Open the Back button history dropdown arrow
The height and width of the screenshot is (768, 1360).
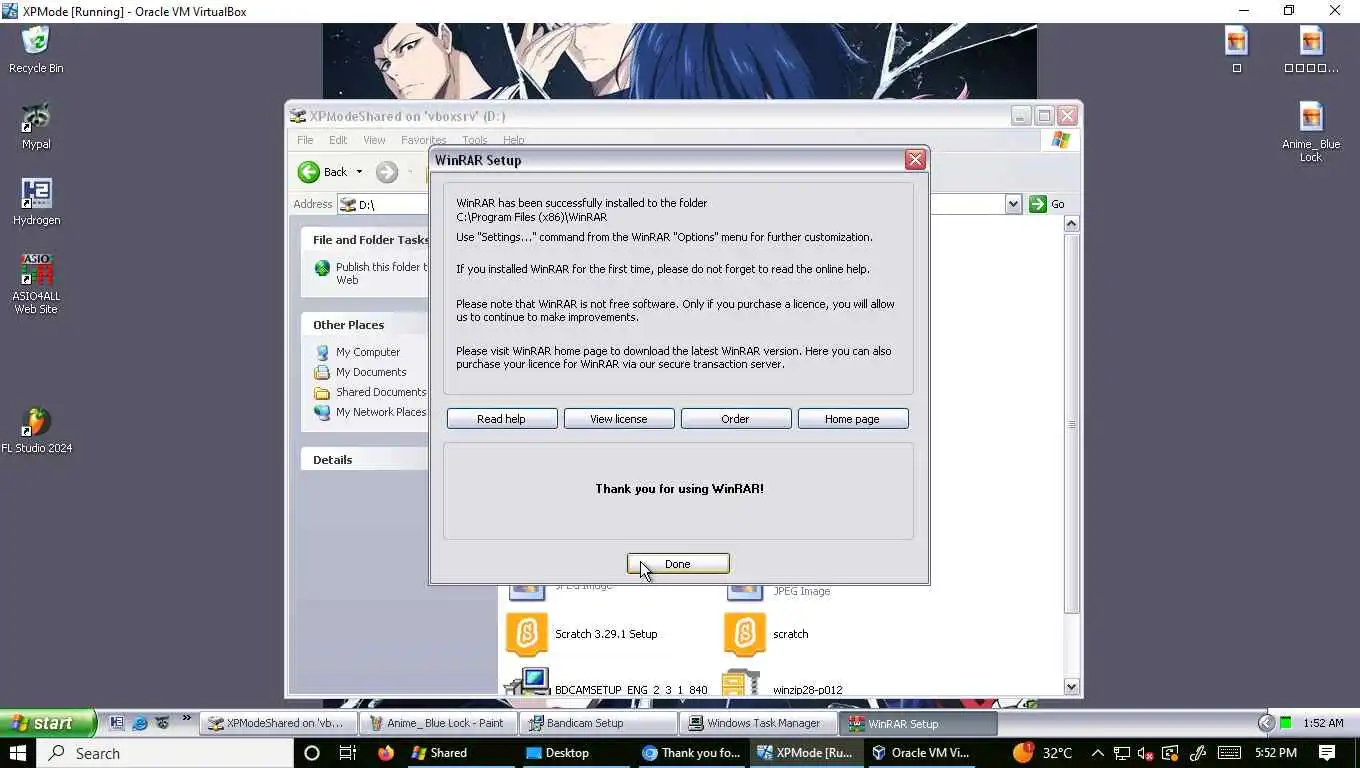(x=359, y=172)
